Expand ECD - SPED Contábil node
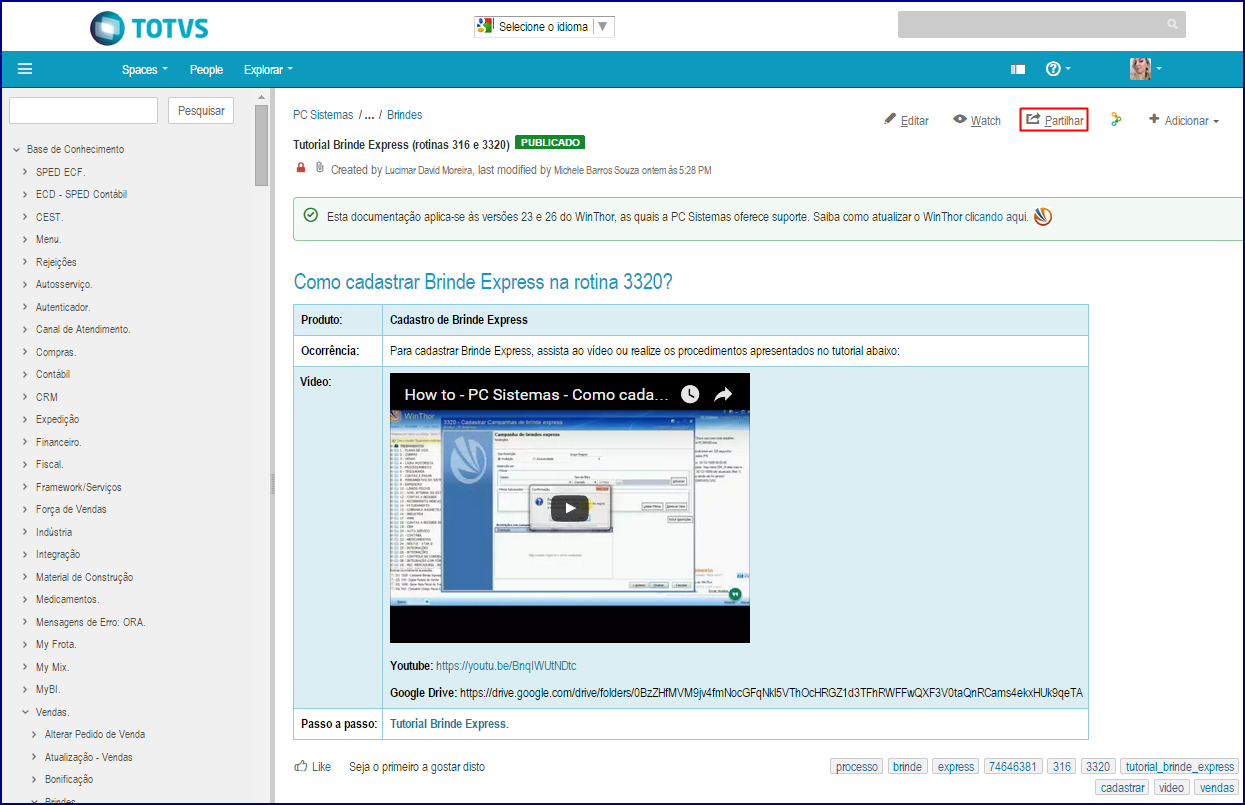This screenshot has height=805, width=1245. coord(25,194)
